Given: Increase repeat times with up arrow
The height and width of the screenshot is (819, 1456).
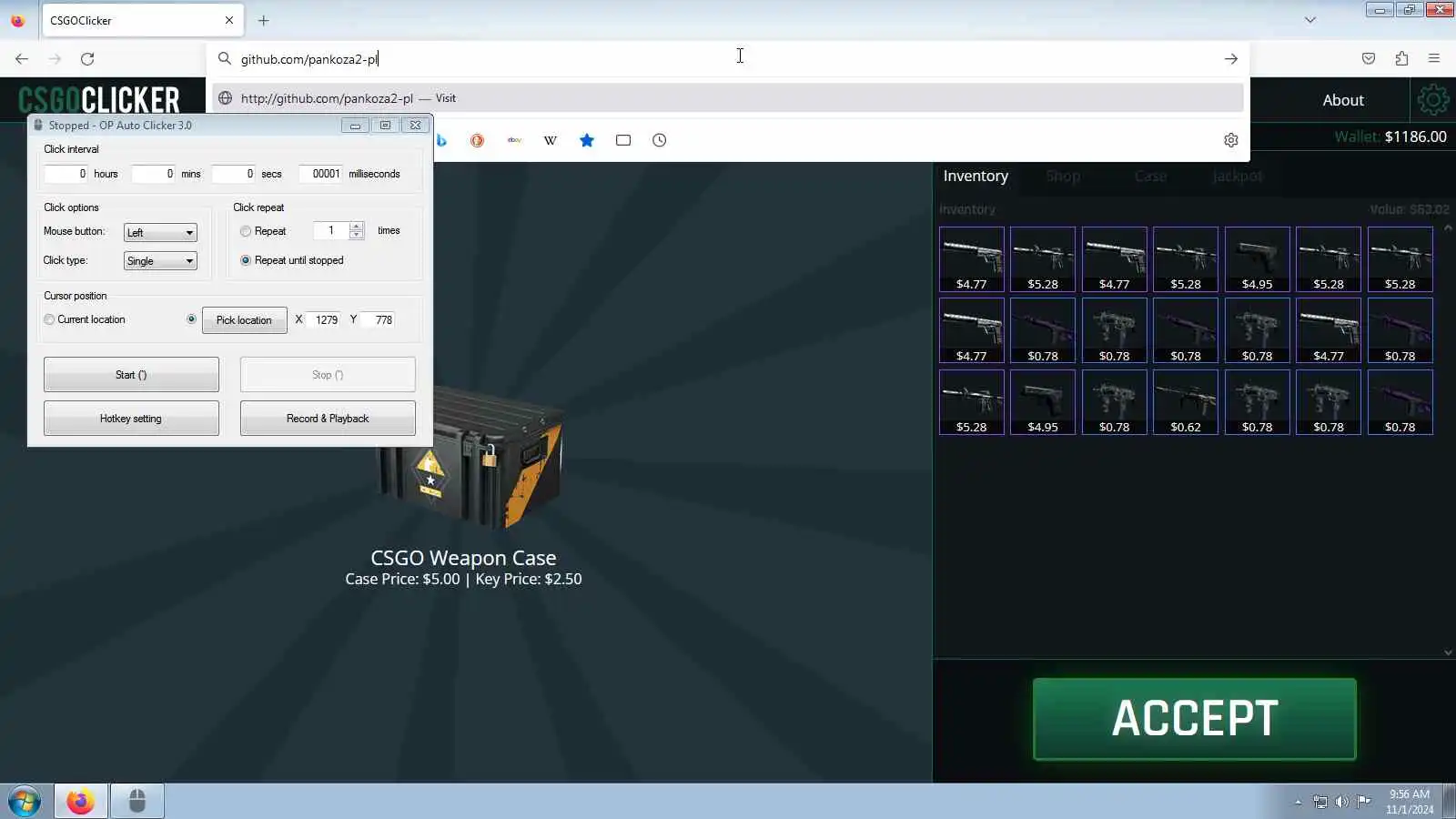Looking at the screenshot, I should click(x=357, y=227).
